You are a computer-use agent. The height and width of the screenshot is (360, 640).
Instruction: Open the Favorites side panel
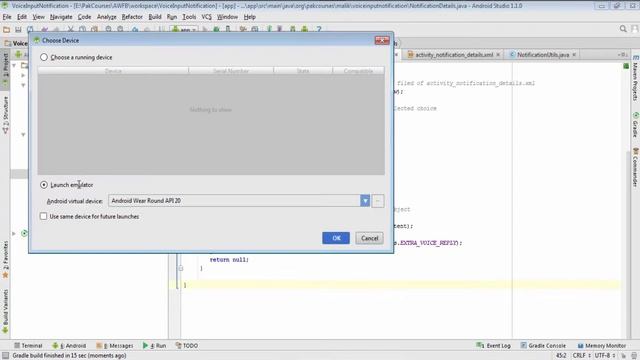coord(5,259)
